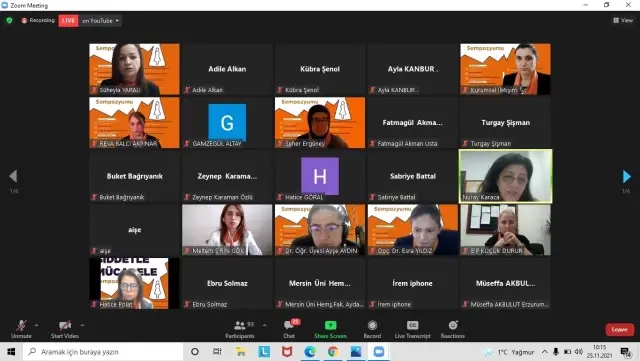
Task: Toggle the Record control
Action: 372,329
